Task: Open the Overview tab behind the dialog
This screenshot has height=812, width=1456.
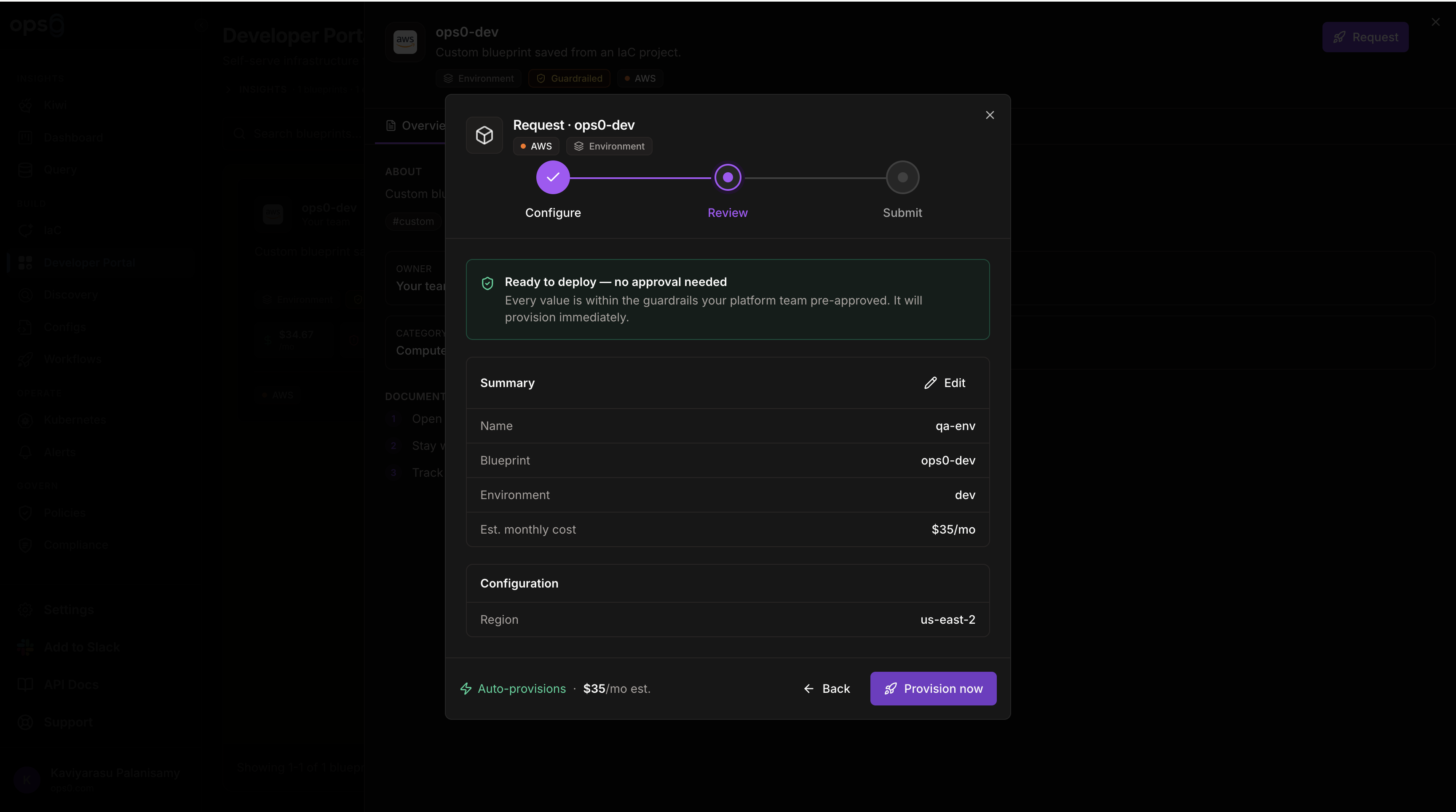Action: (x=415, y=126)
